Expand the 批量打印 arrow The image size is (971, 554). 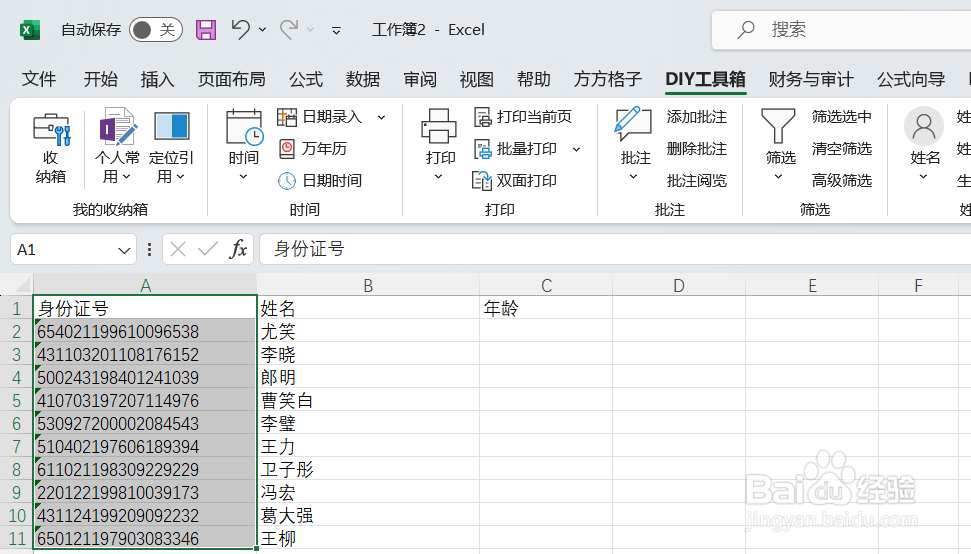577,149
